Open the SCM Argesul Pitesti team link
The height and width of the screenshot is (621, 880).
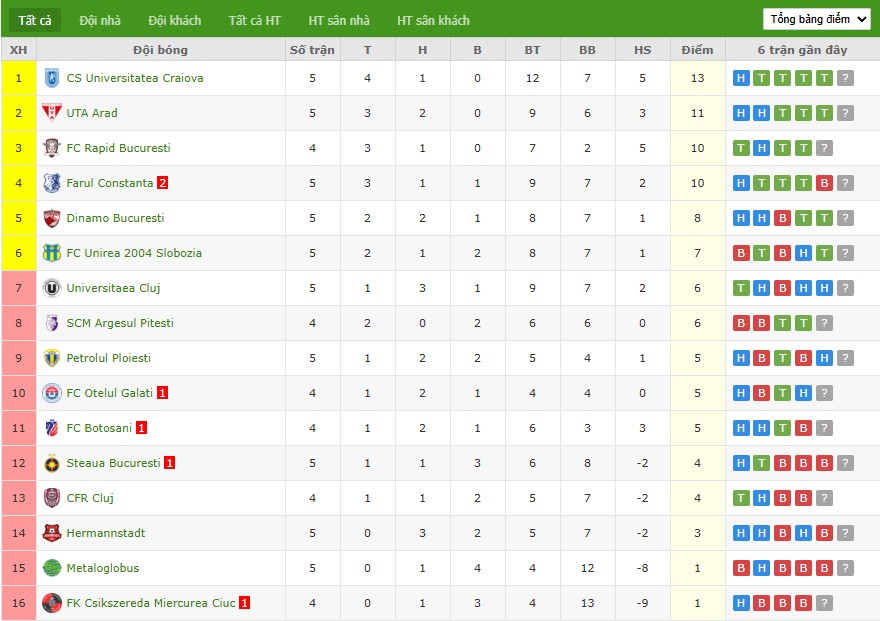click(x=120, y=323)
